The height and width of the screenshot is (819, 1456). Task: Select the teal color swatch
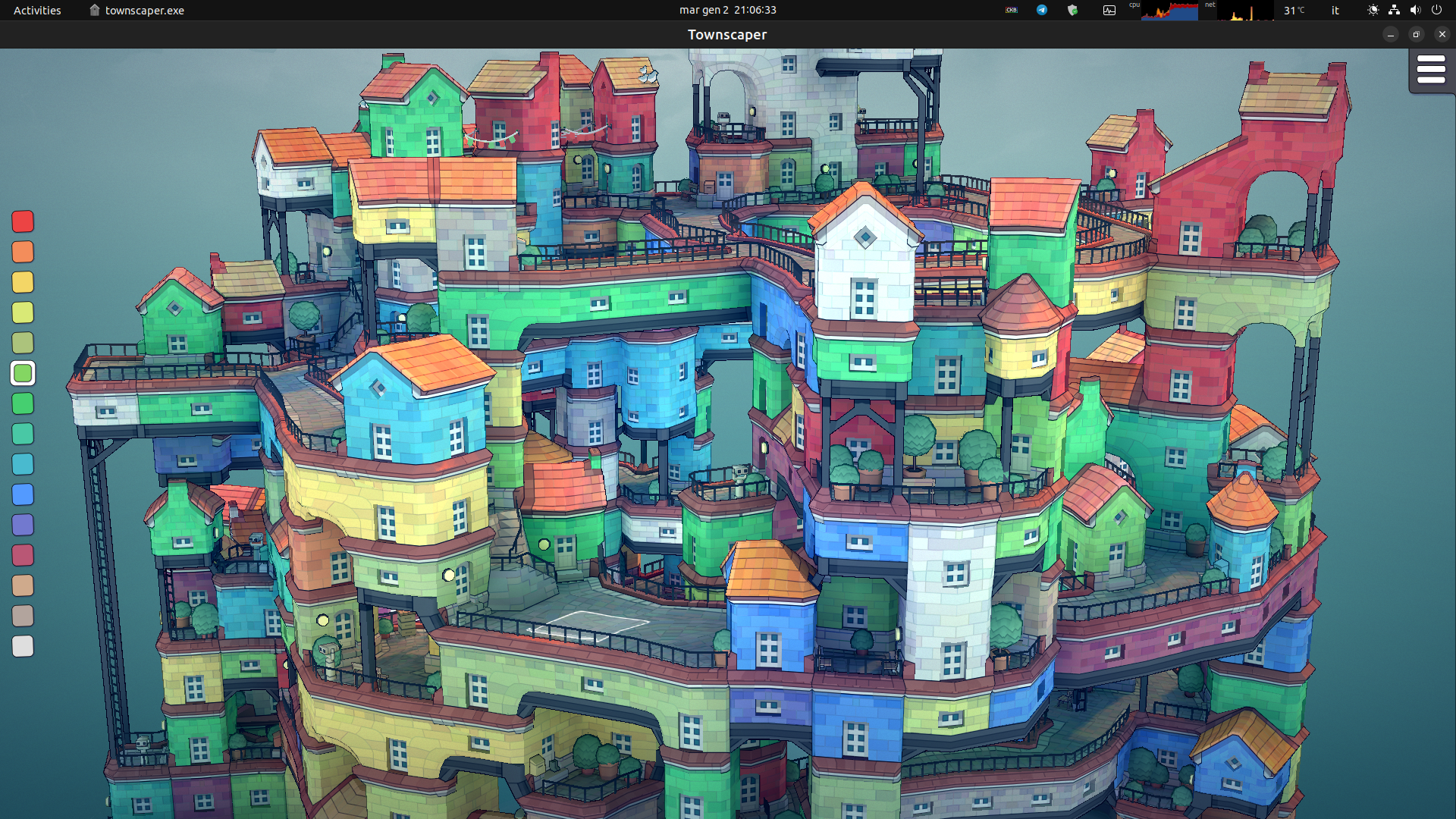[x=23, y=434]
